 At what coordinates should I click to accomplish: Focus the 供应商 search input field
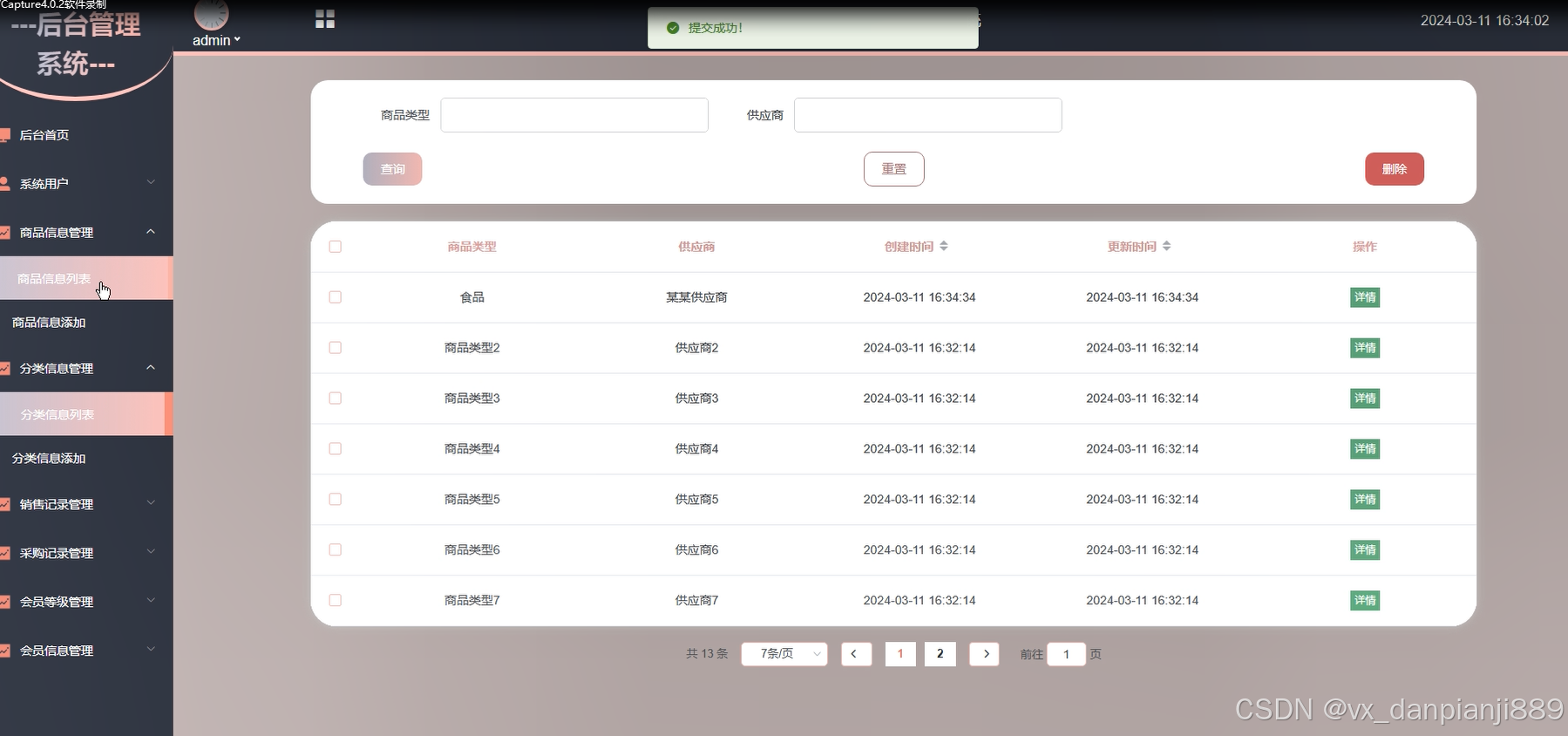[x=928, y=115]
